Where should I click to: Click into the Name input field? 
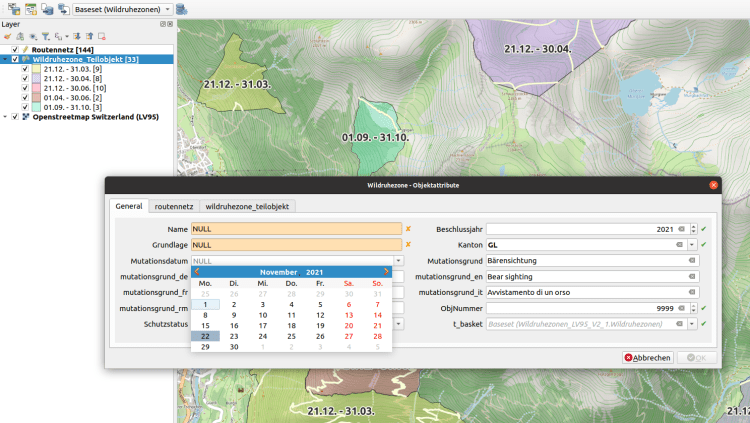click(x=296, y=229)
